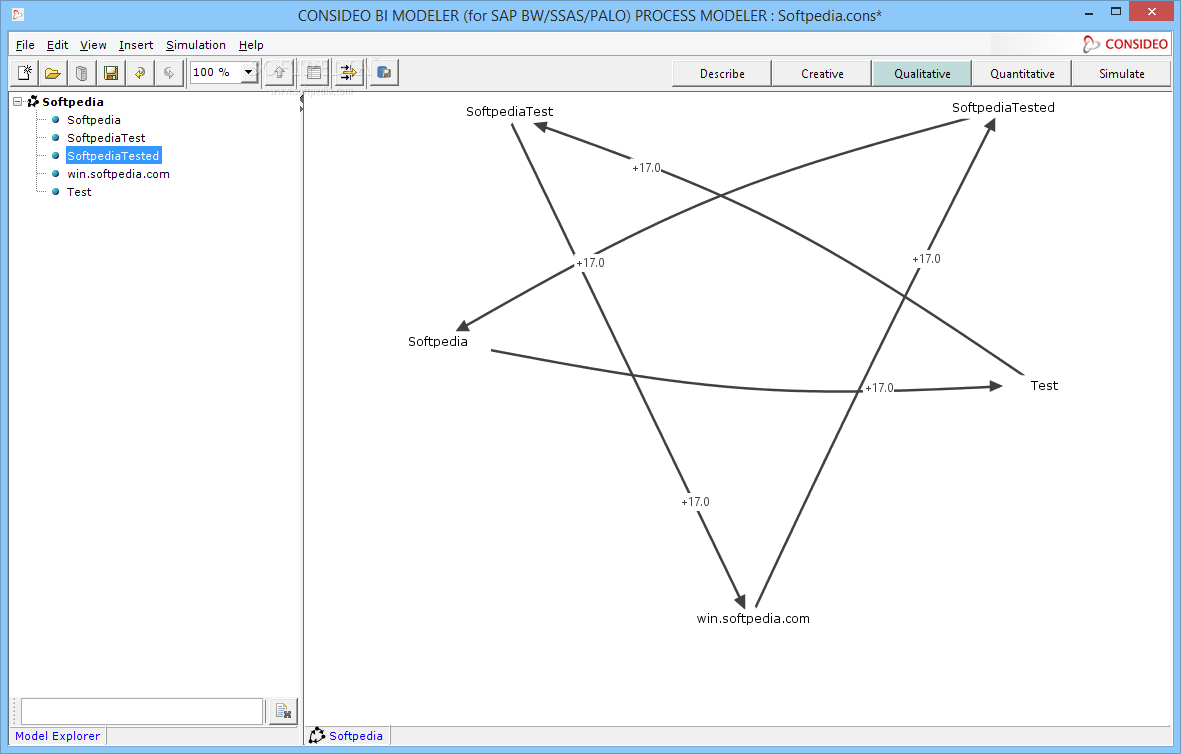Image resolution: width=1181 pixels, height=754 pixels.
Task: Switch to Creative mode
Action: coord(822,74)
